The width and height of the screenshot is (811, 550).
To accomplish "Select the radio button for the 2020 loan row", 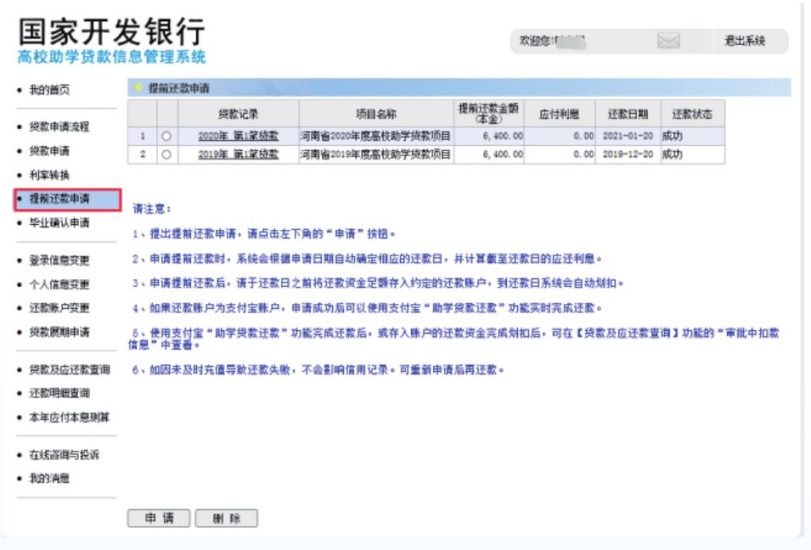I will coord(166,136).
